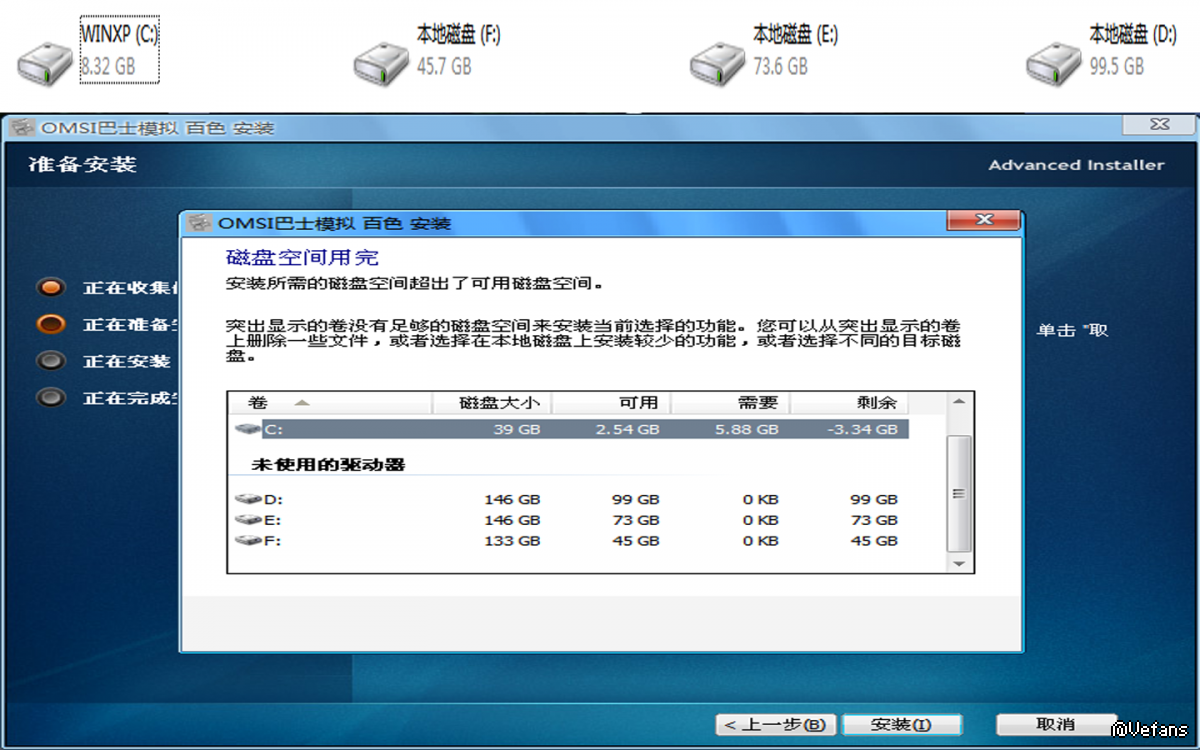
Task: Select the highlighted C: volume row
Action: [570, 429]
